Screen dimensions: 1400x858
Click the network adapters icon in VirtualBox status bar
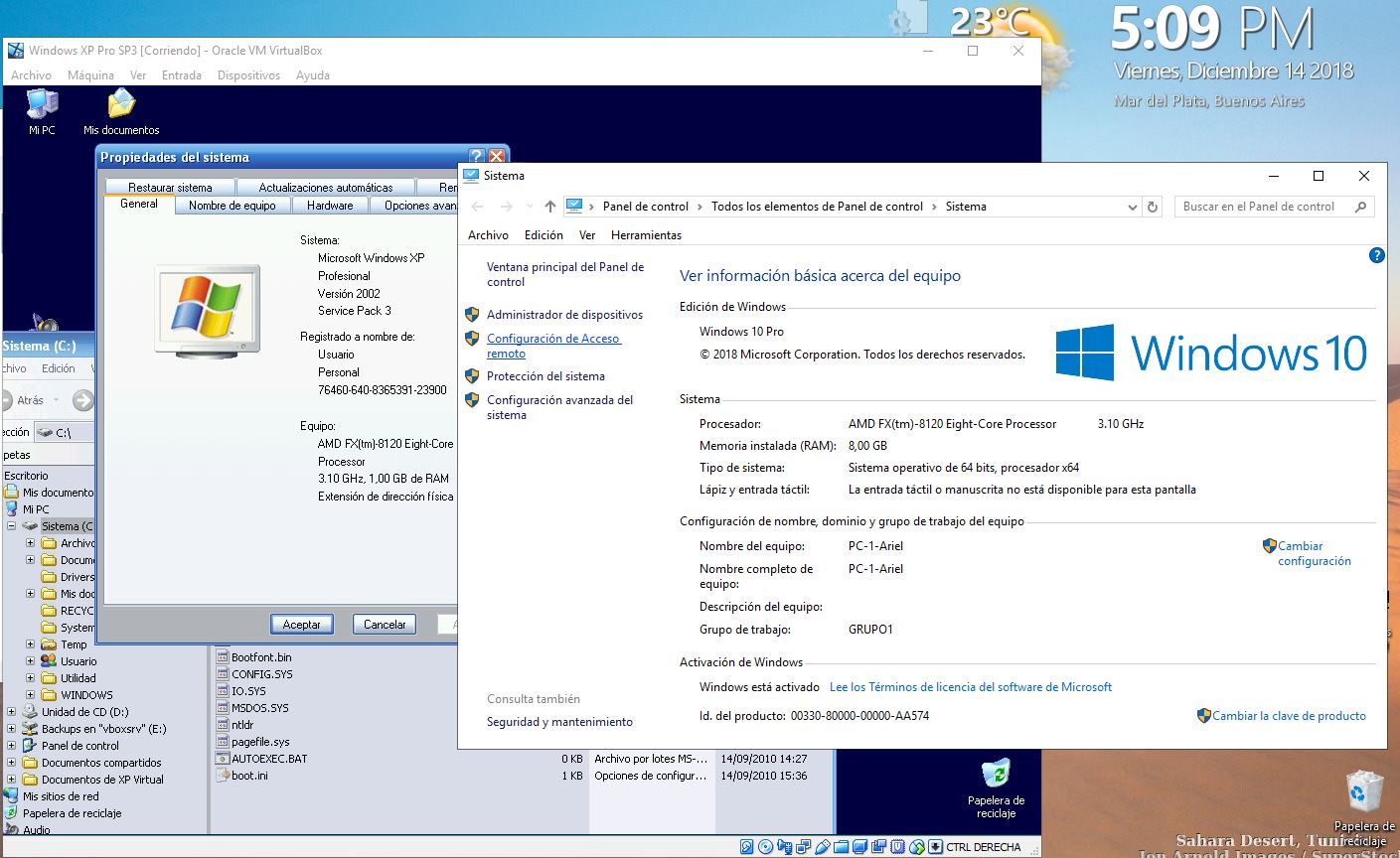(803, 847)
